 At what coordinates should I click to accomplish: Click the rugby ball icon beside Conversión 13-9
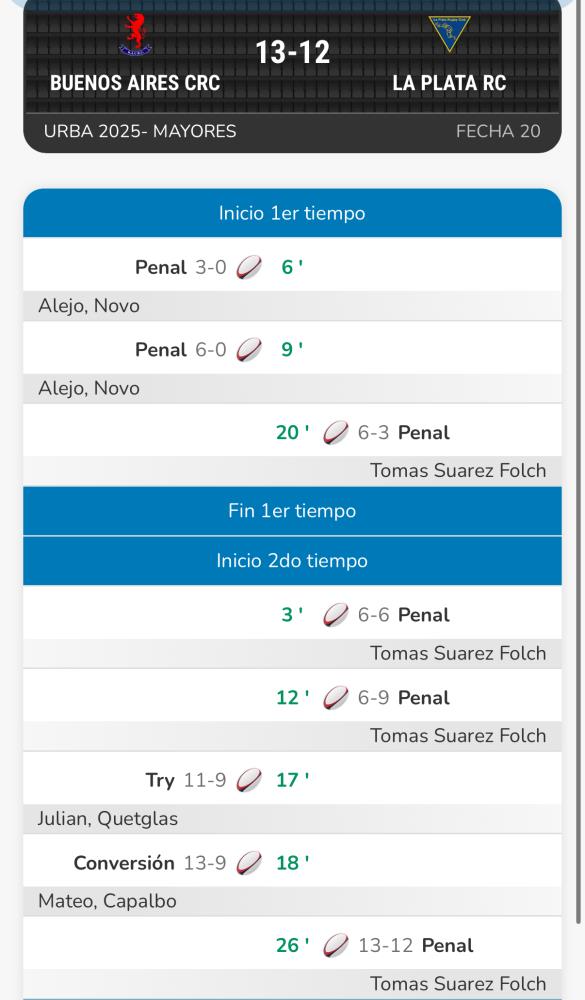point(249,863)
